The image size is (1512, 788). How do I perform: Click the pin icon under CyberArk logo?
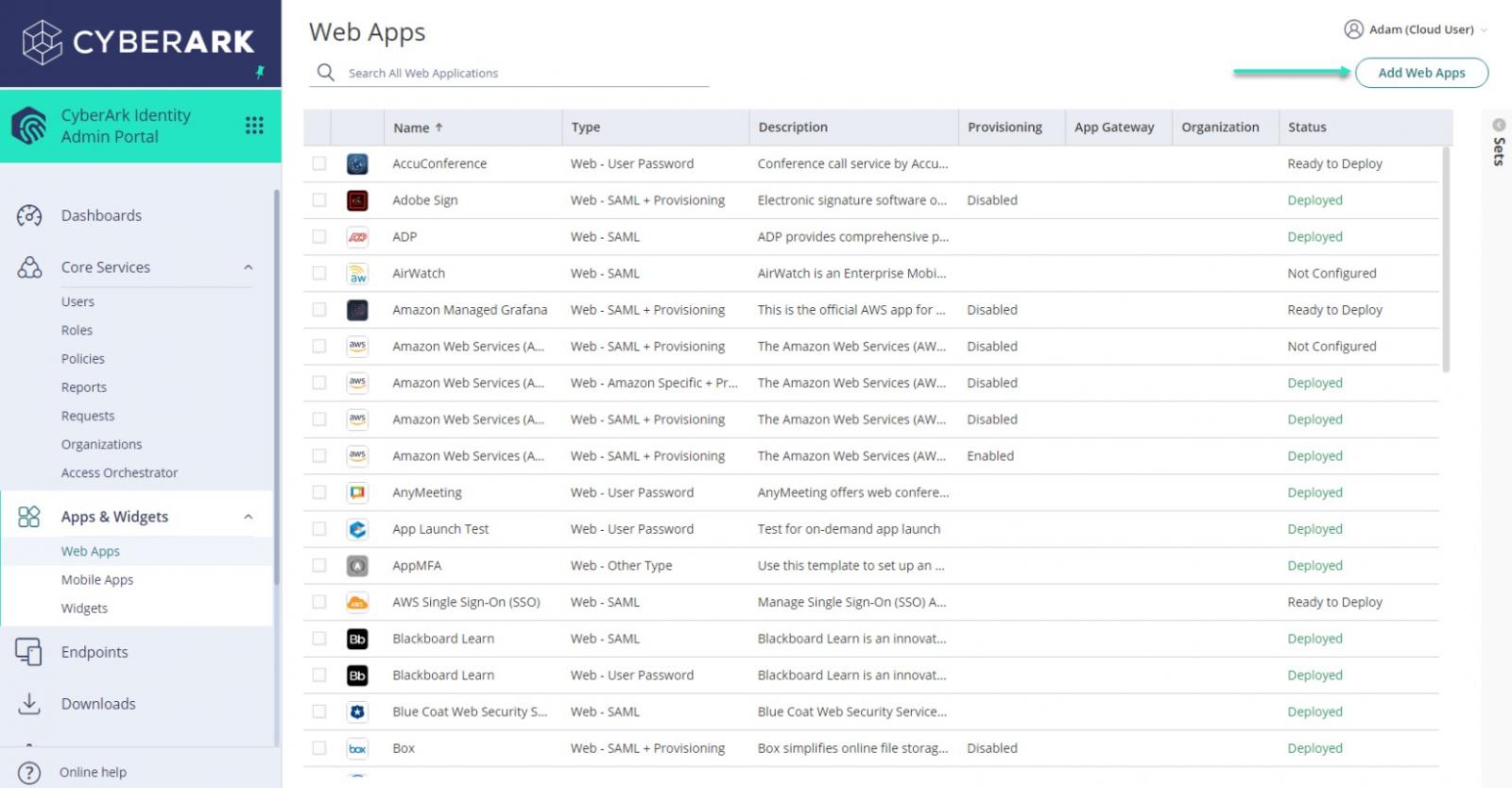pyautogui.click(x=260, y=72)
